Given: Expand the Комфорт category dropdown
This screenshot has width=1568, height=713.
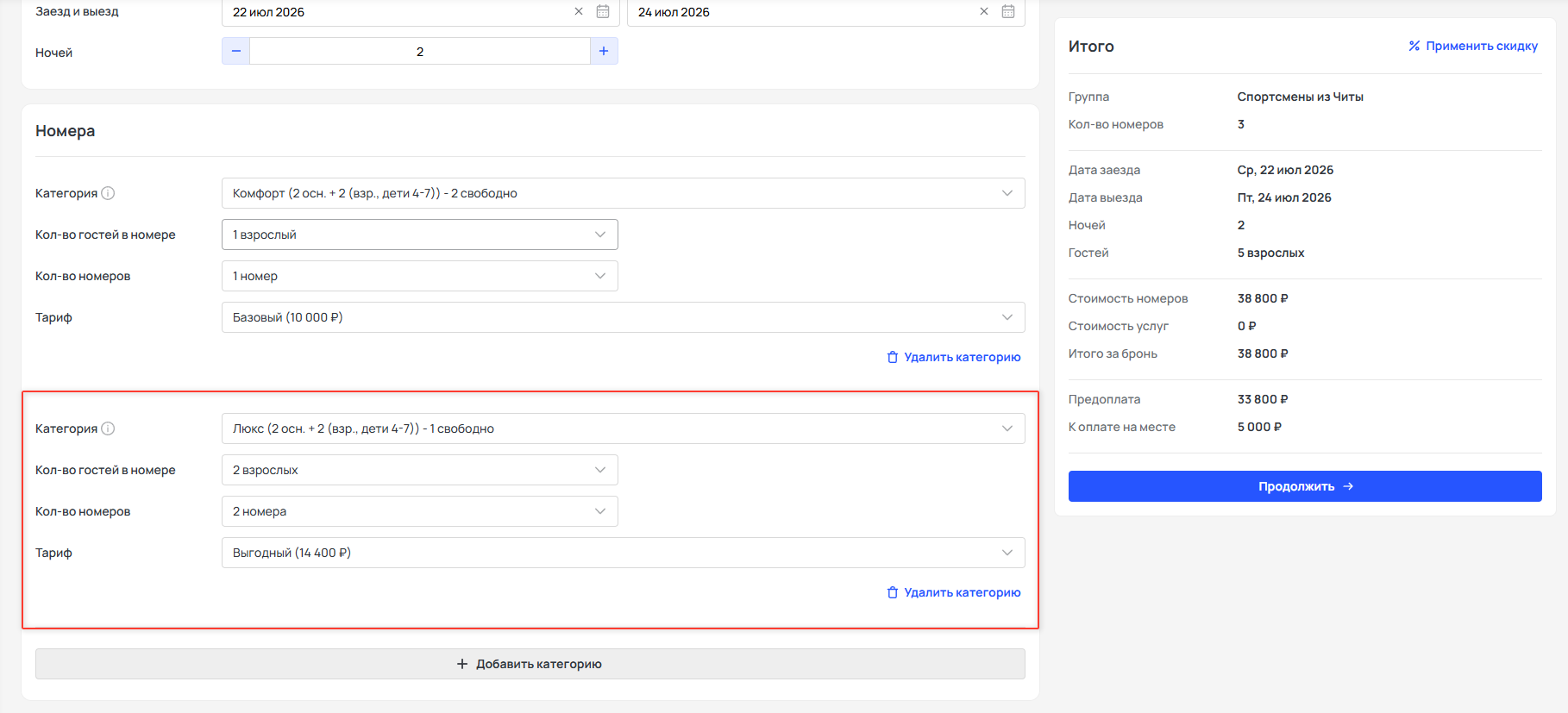Looking at the screenshot, I should 623,193.
